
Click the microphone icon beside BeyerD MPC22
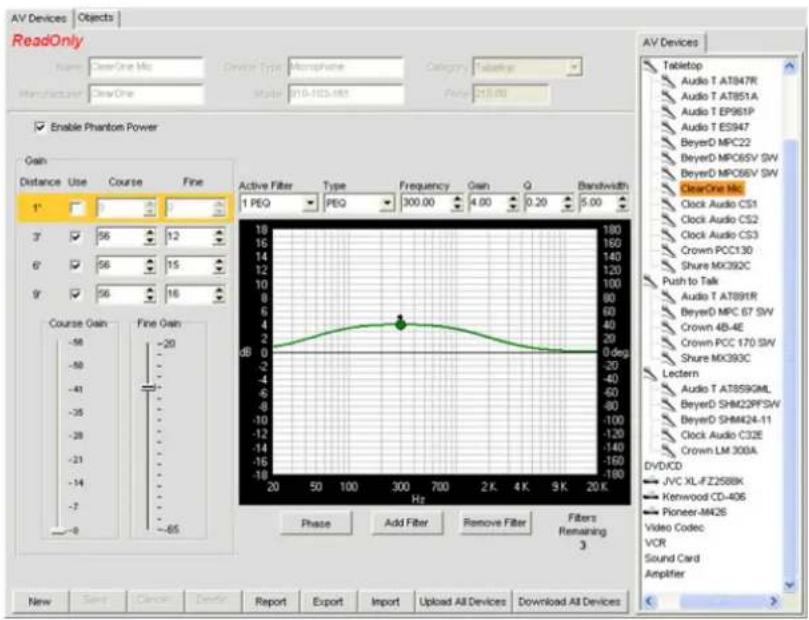pos(669,142)
